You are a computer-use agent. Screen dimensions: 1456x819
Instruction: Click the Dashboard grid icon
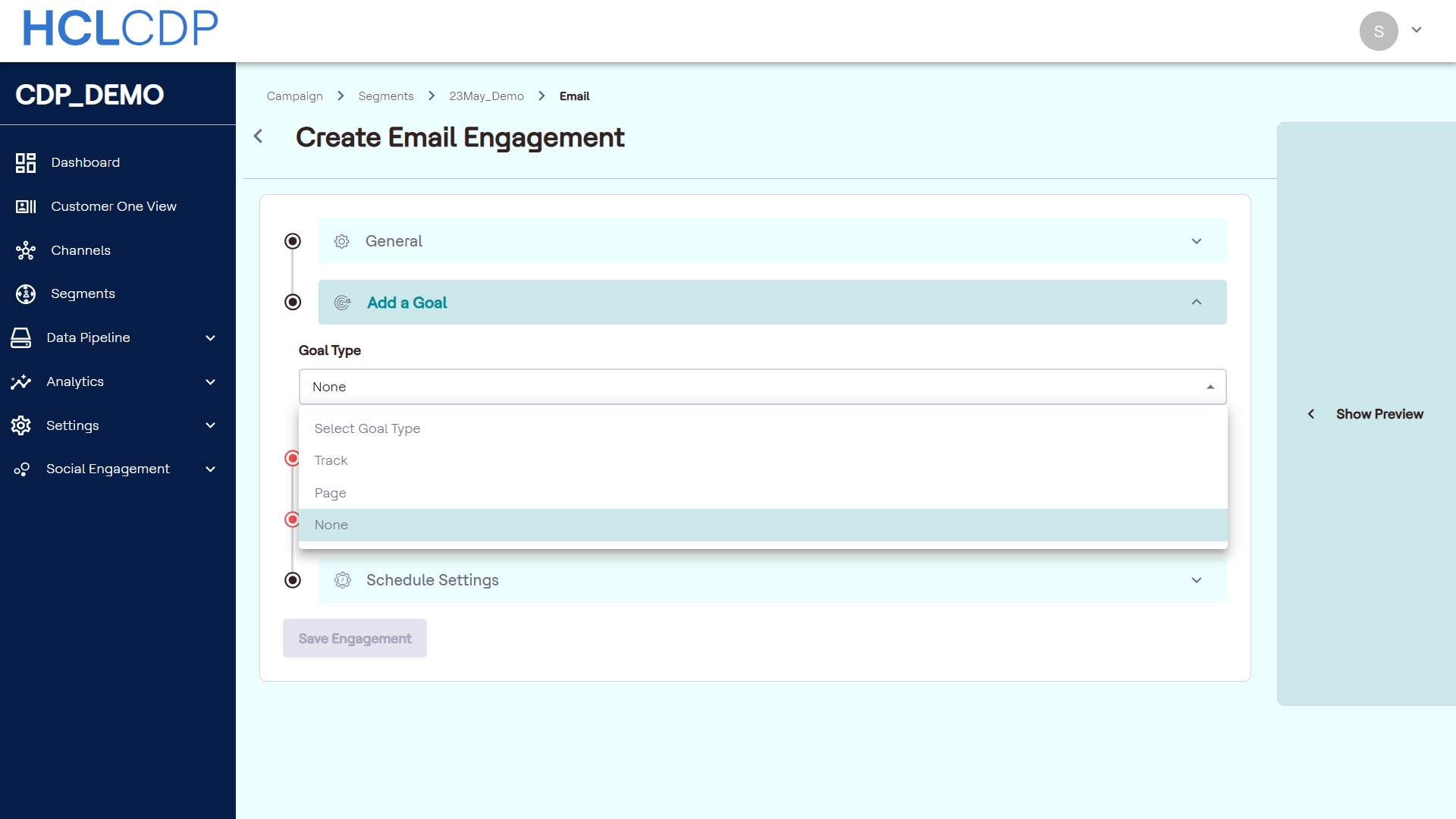click(26, 163)
